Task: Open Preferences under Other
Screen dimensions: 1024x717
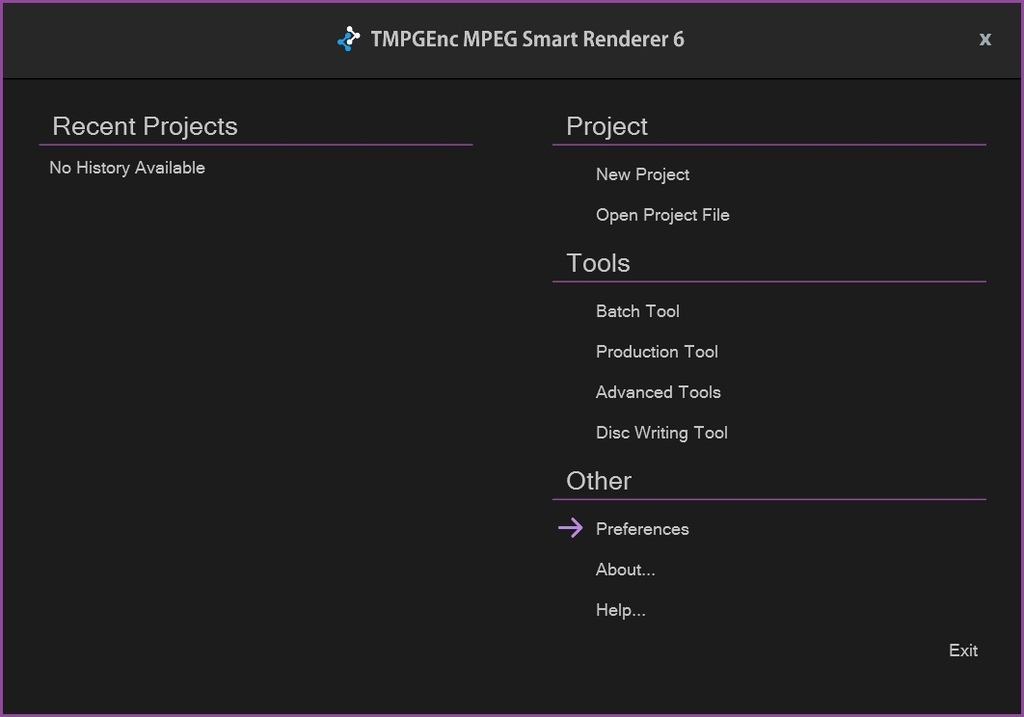Action: point(642,529)
